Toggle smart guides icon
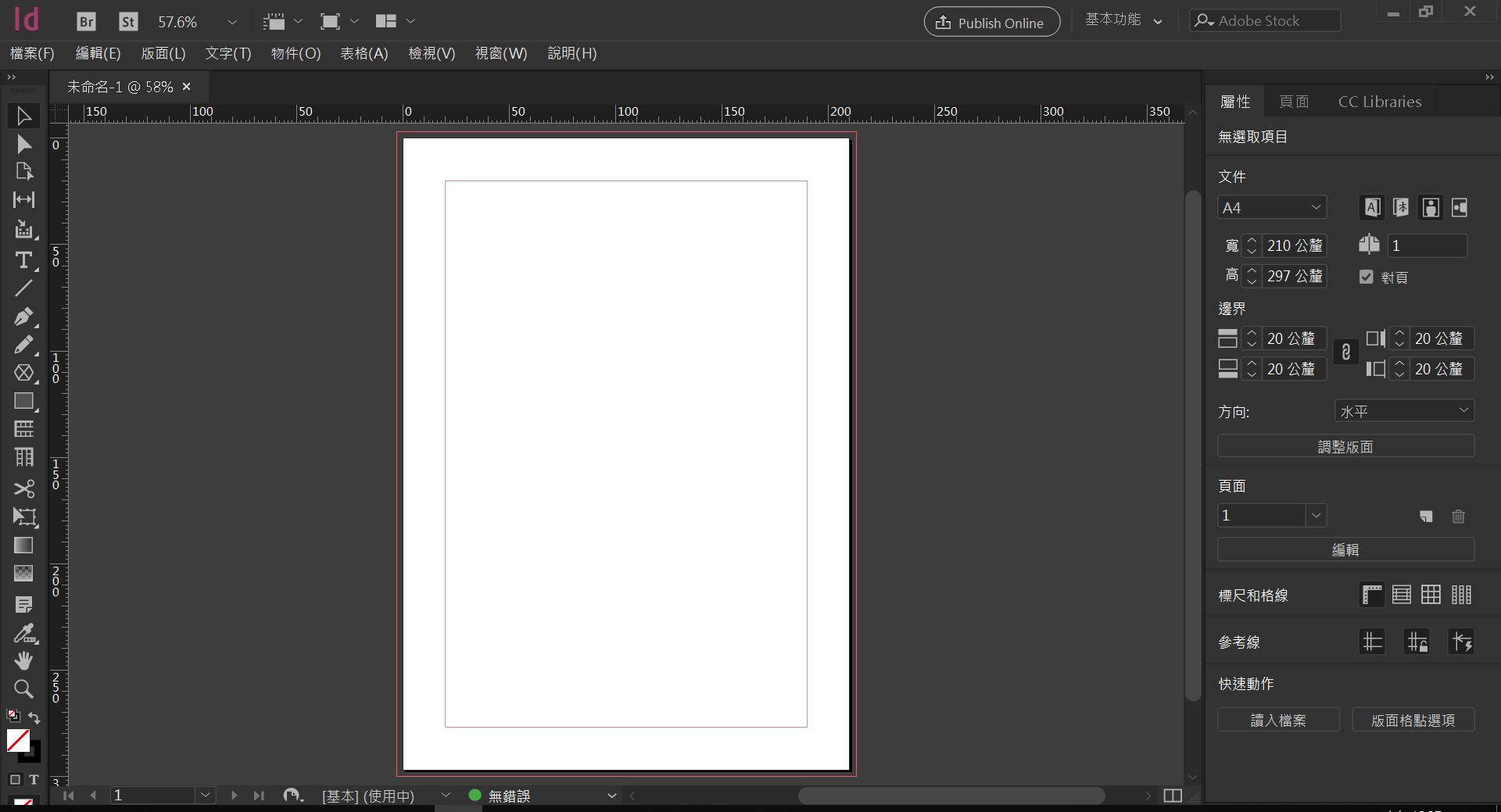Screen dimensions: 1501x812 click(x=1461, y=642)
